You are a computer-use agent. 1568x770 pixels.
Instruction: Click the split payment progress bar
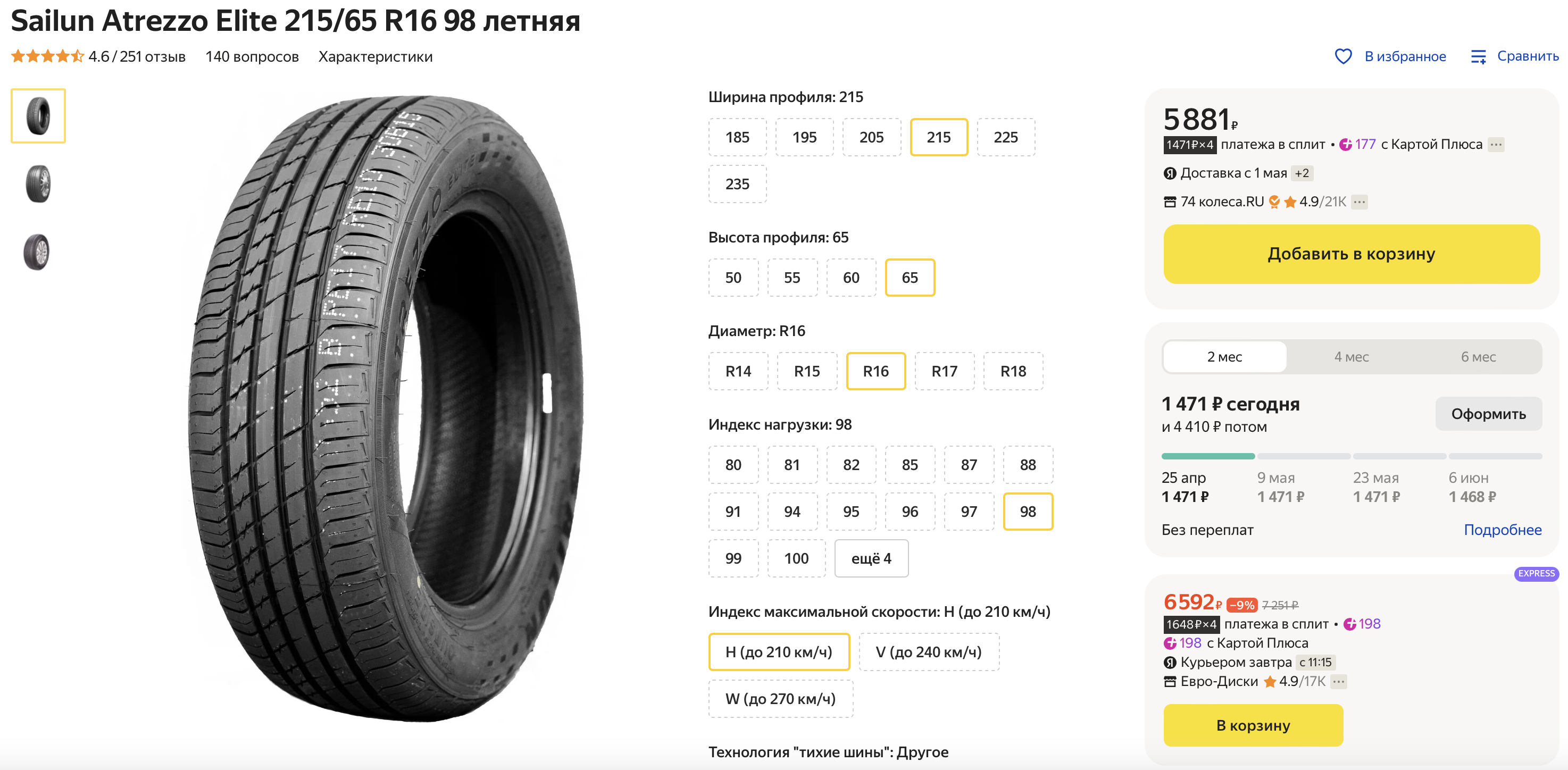(1350, 456)
